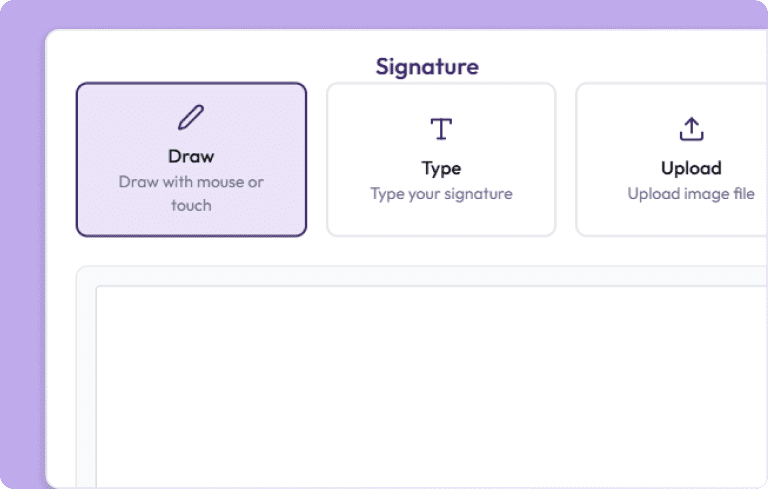This screenshot has height=489, width=768.
Task: Click the 'Signature' heading title
Action: [427, 67]
